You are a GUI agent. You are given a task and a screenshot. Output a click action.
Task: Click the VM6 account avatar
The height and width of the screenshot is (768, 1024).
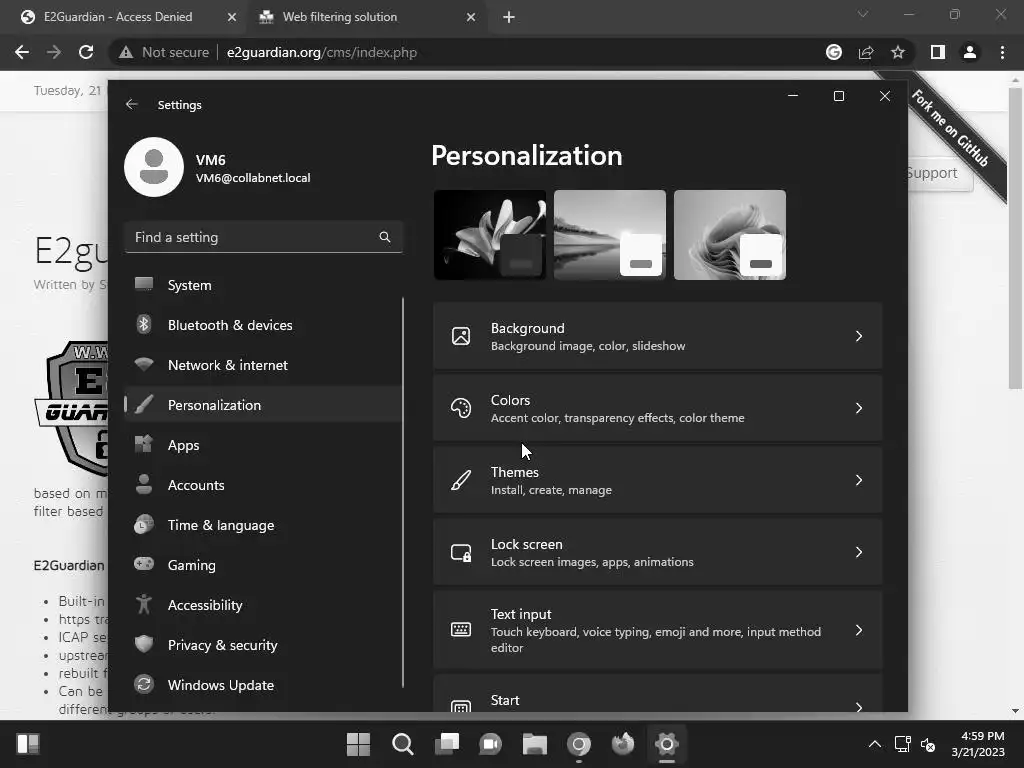pyautogui.click(x=153, y=167)
